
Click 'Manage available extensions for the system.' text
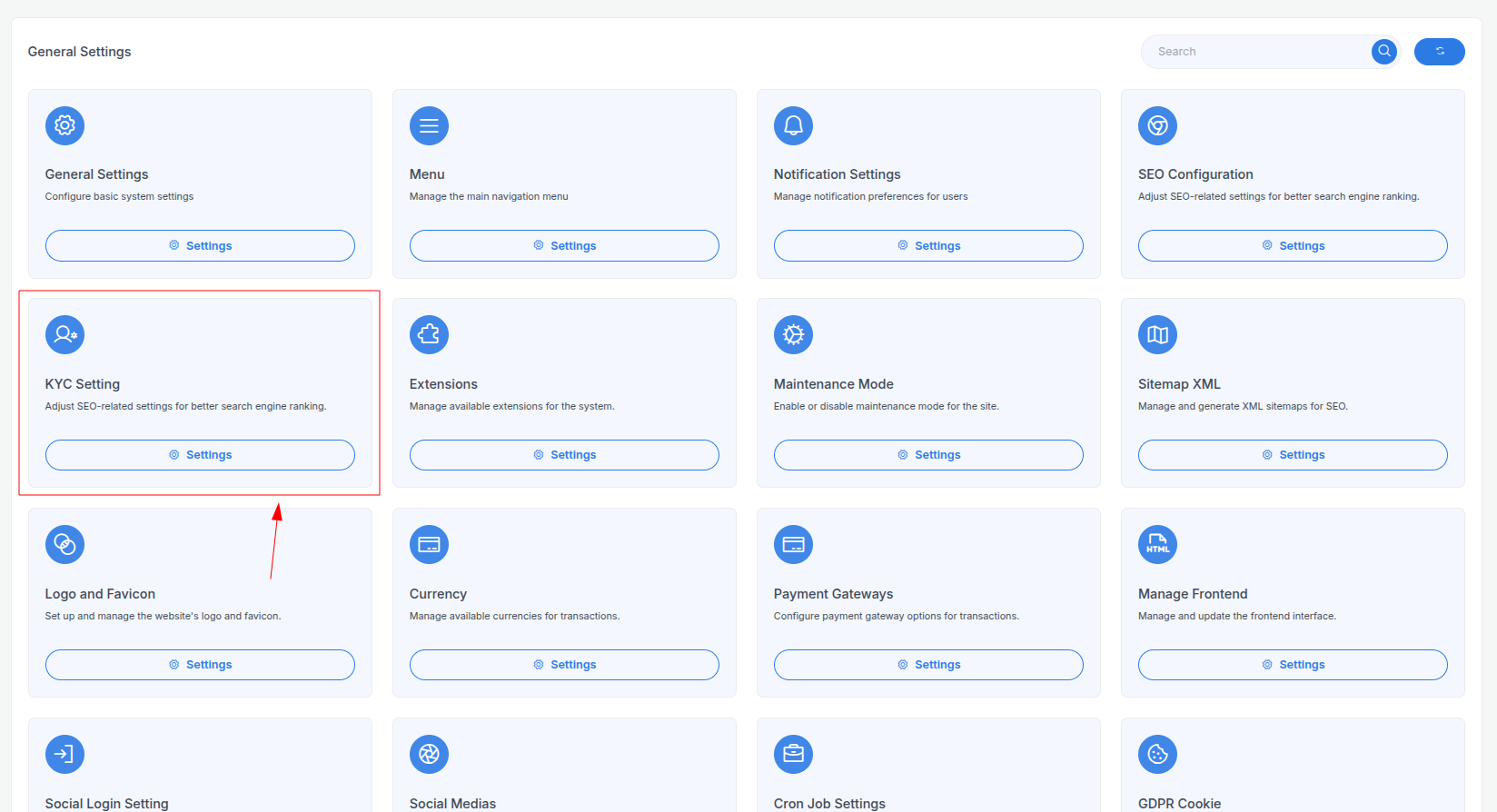512,406
